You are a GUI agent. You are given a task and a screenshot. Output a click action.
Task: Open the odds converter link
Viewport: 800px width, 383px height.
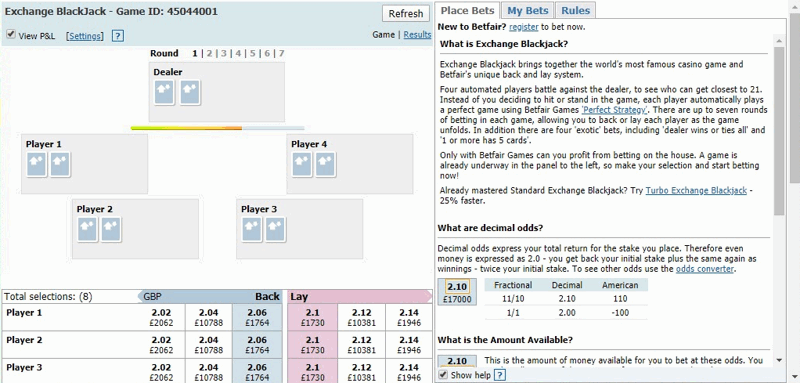click(x=705, y=269)
